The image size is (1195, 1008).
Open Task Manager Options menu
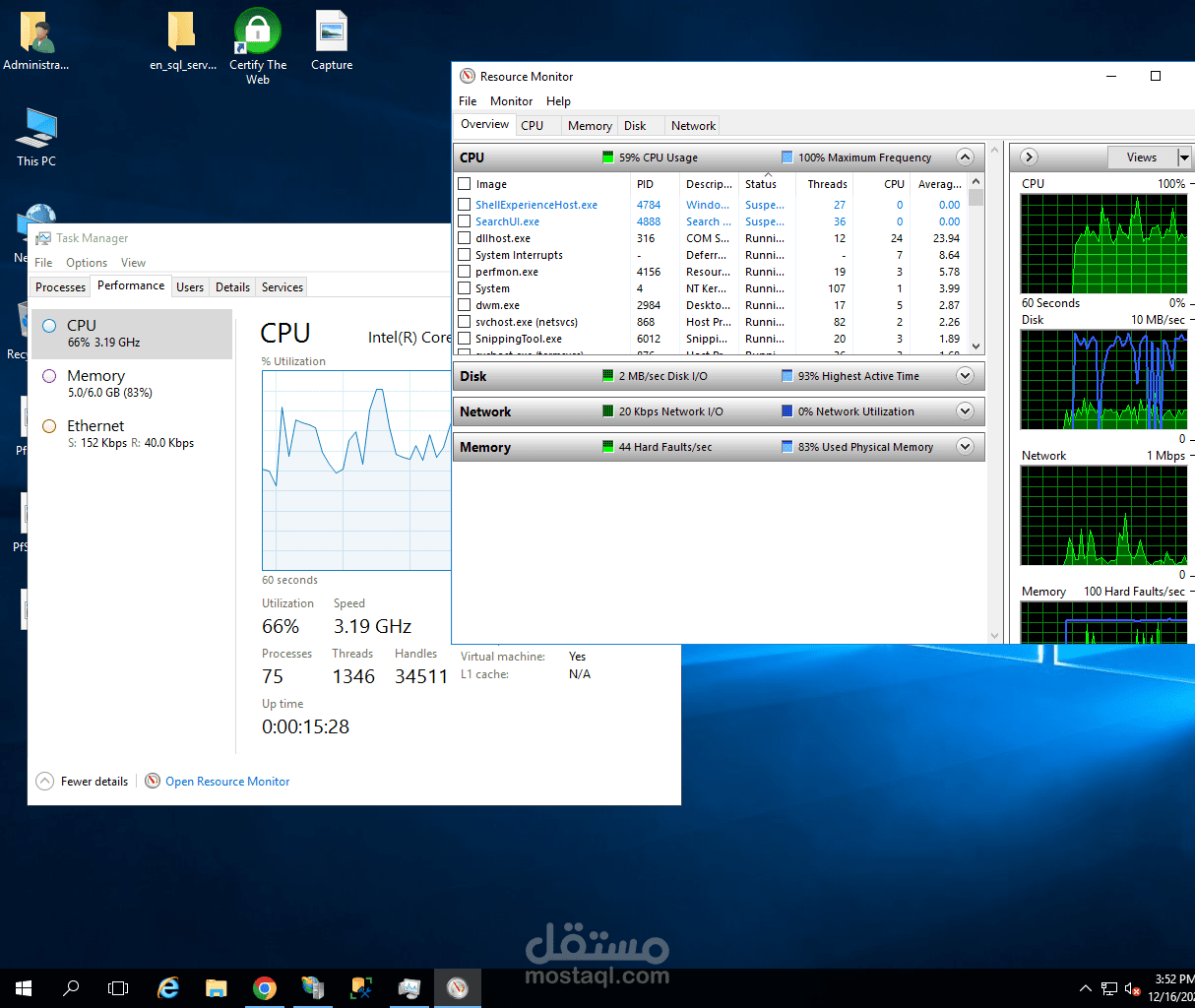(x=87, y=263)
